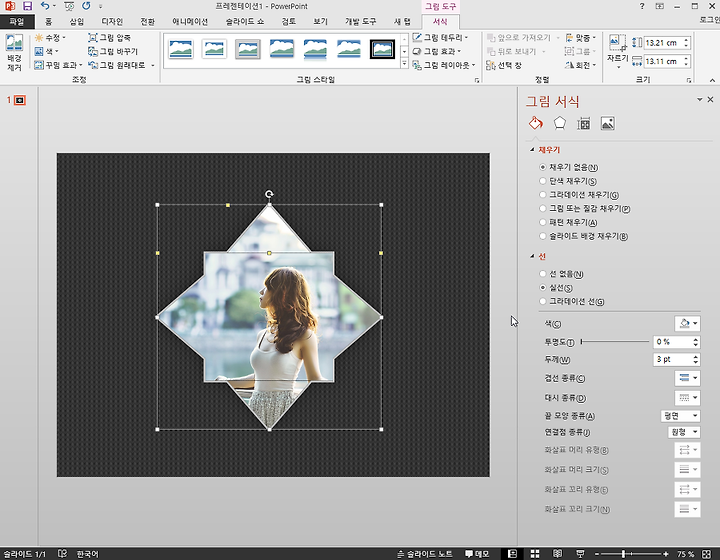Click the 투명도 transparency slider
The width and height of the screenshot is (720, 560).
pos(615,342)
